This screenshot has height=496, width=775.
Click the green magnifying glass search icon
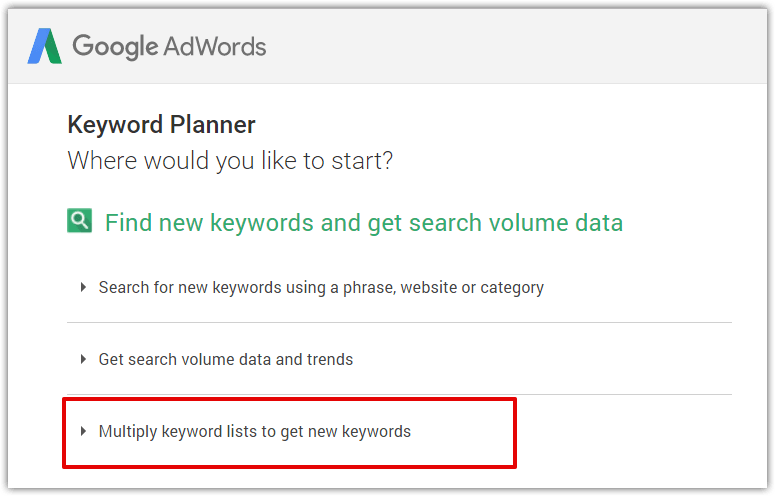coord(80,220)
